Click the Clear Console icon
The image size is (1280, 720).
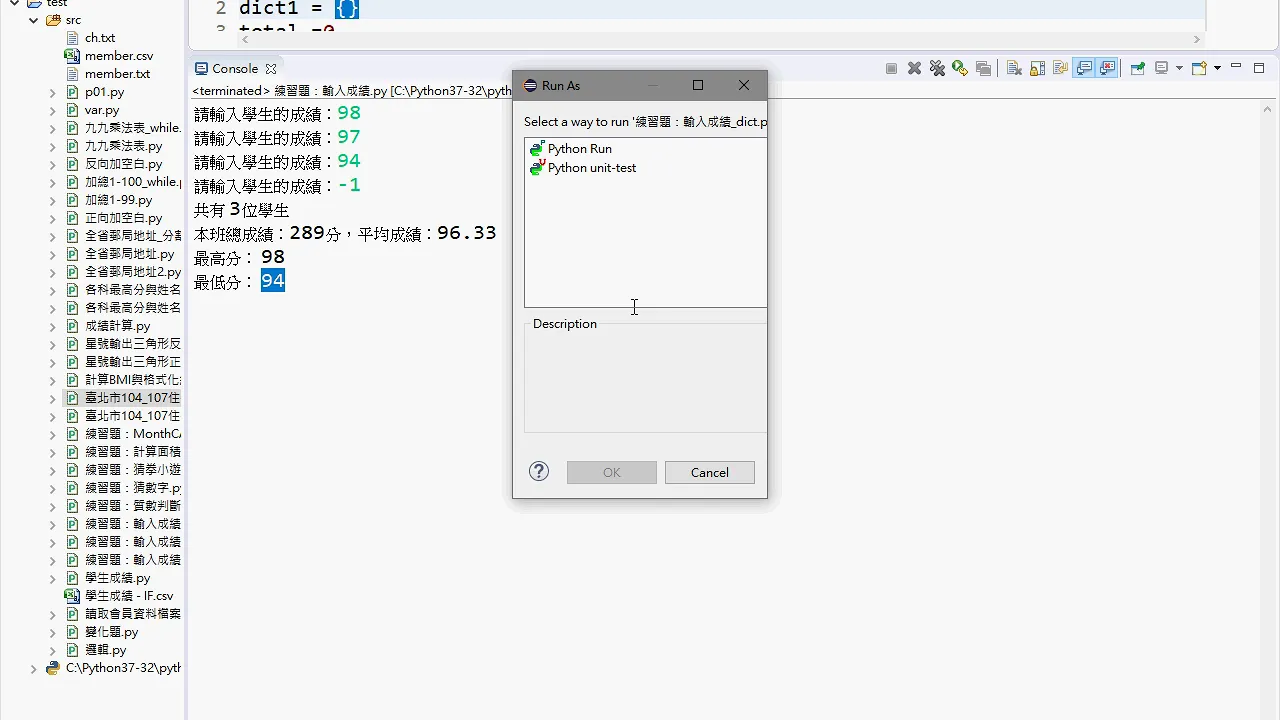click(x=1014, y=69)
